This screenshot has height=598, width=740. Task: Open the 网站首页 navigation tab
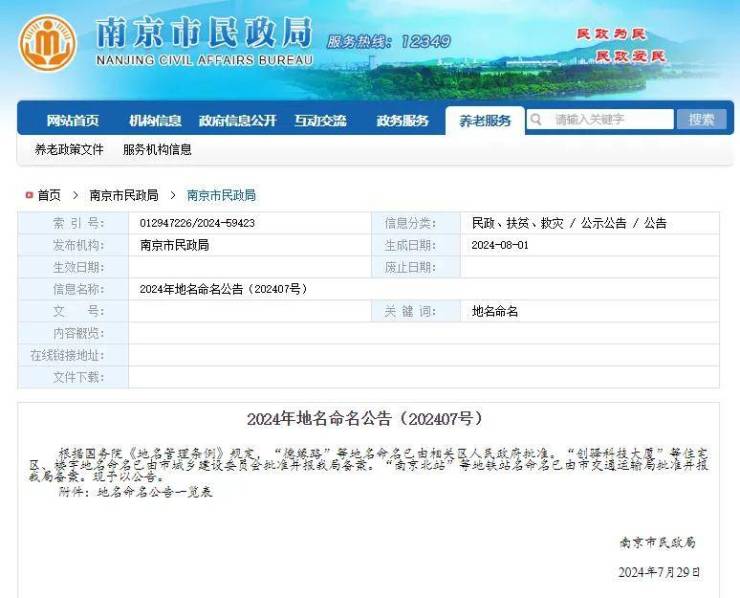point(73,121)
